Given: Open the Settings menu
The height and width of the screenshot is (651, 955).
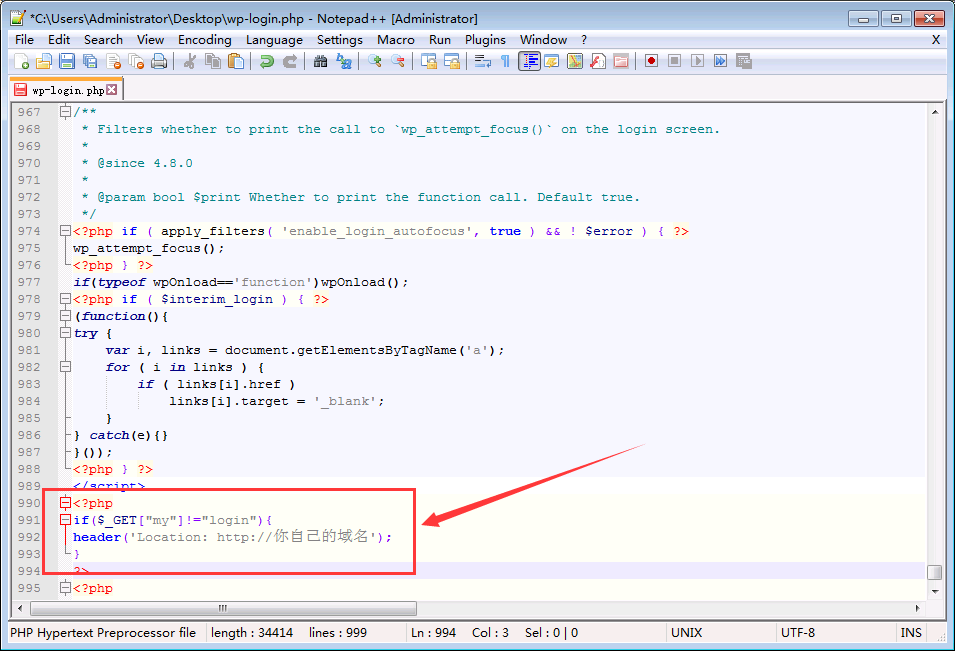Looking at the screenshot, I should (x=340, y=40).
